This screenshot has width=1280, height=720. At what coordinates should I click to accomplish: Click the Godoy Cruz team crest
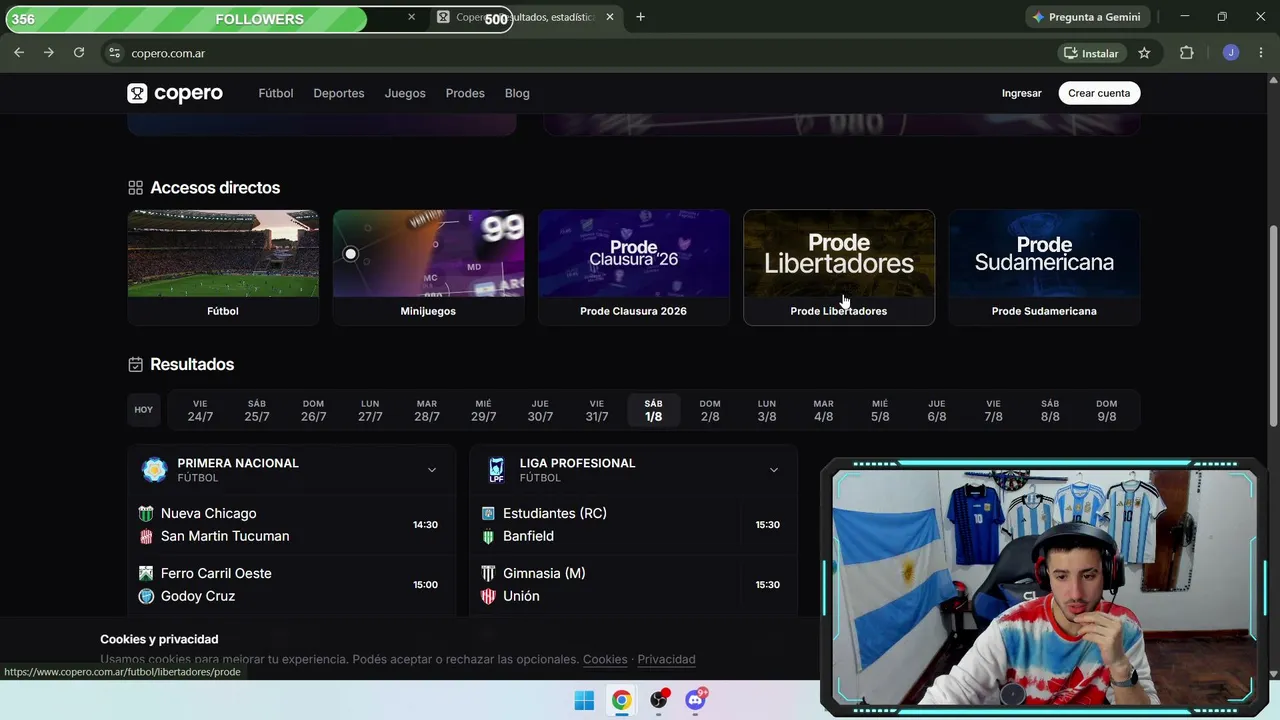coord(146,597)
